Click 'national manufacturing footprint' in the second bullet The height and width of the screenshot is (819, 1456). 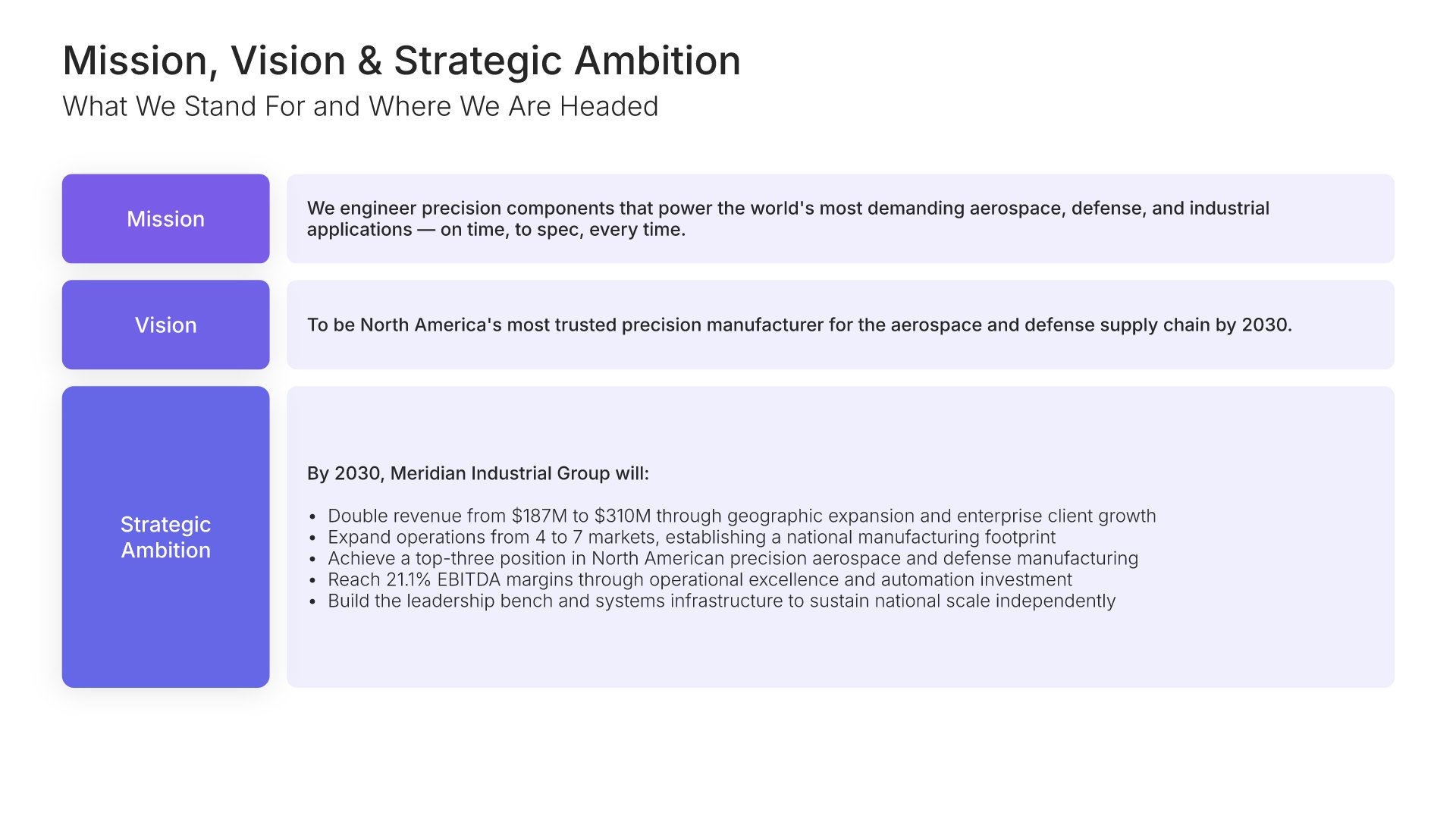coord(921,538)
